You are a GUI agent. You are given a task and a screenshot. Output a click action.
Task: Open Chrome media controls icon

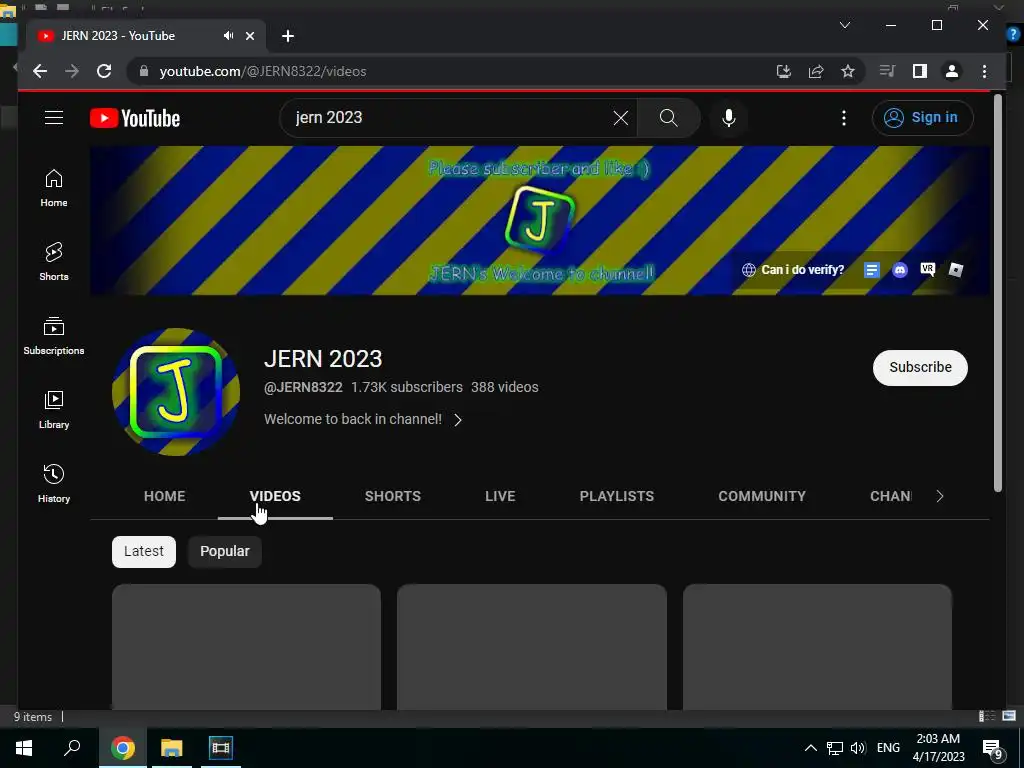(887, 71)
